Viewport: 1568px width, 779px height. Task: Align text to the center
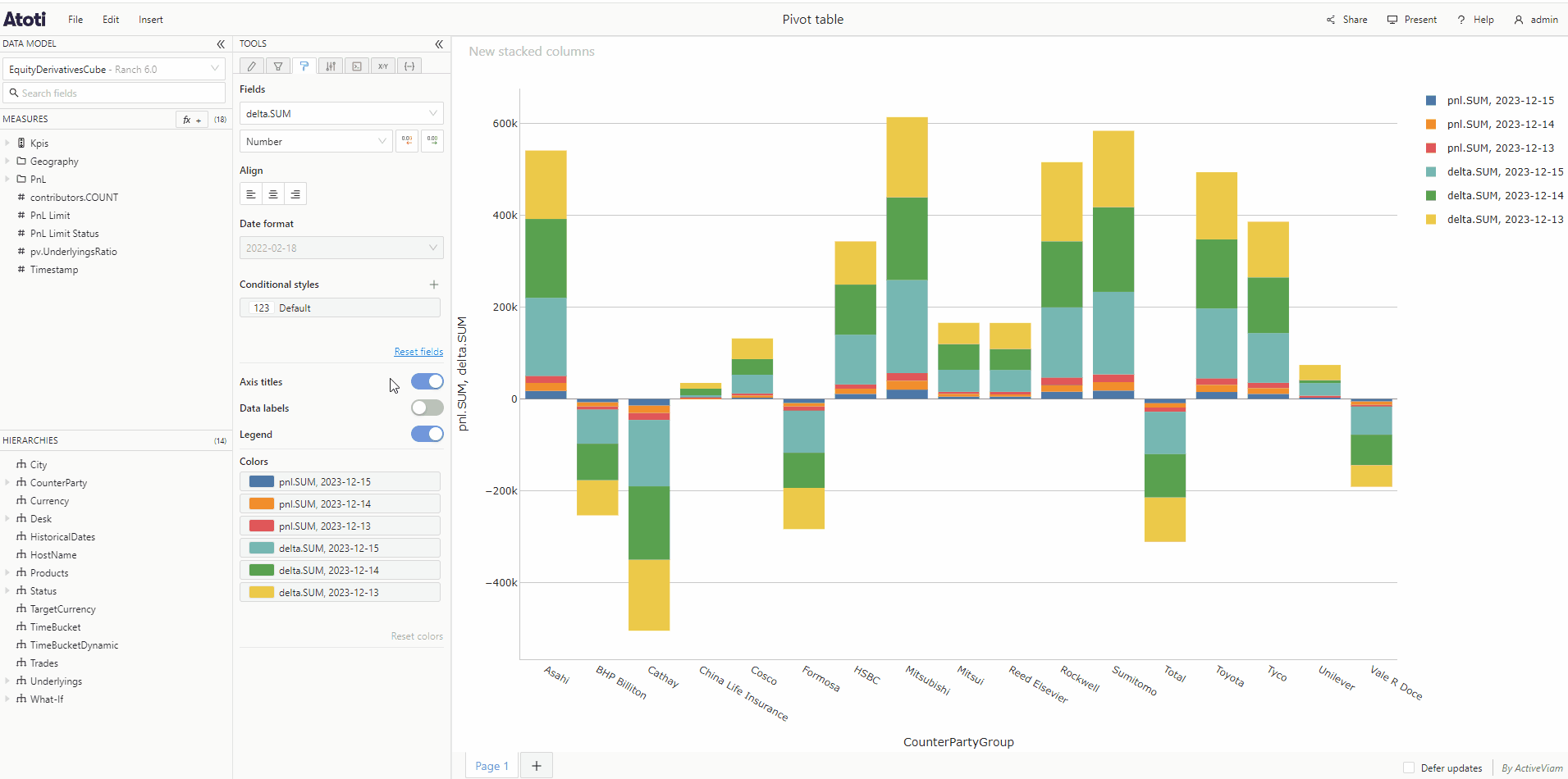[273, 194]
